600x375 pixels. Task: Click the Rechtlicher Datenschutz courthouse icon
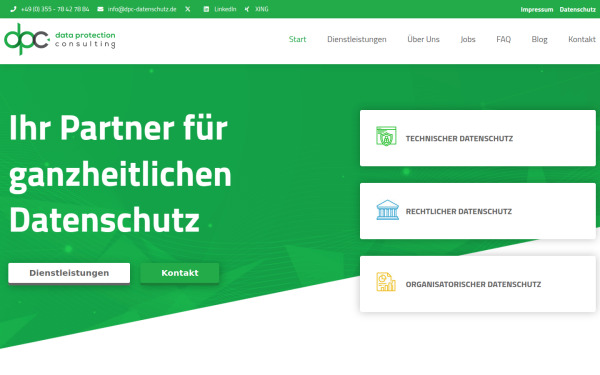pos(387,210)
